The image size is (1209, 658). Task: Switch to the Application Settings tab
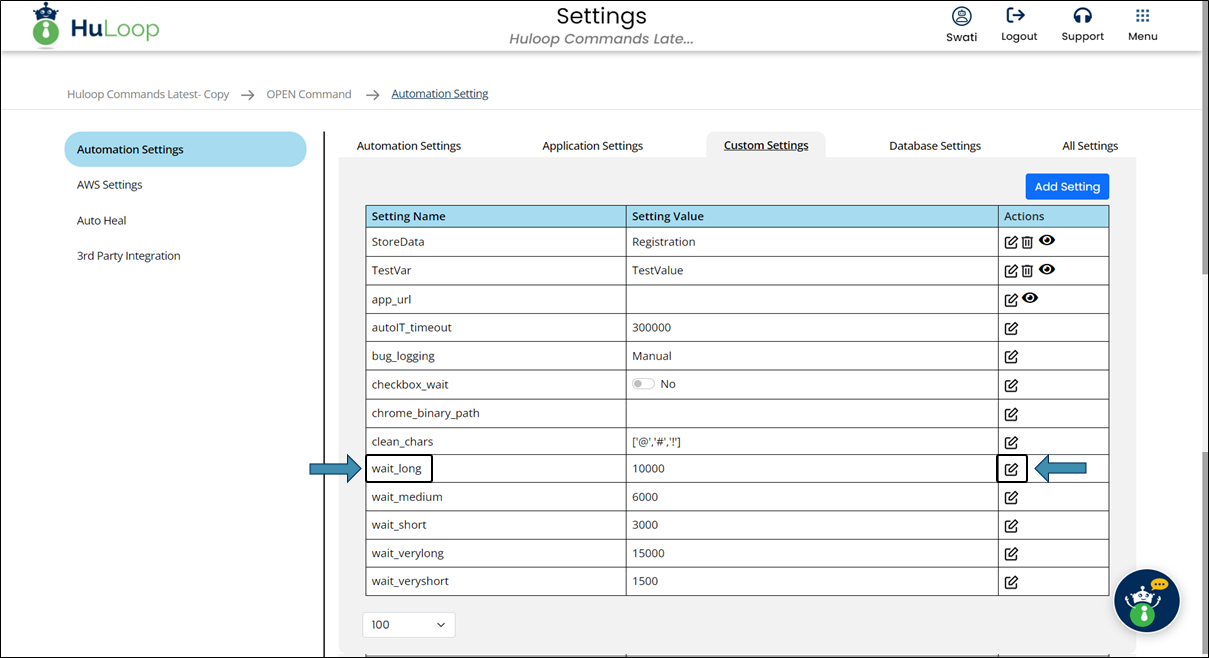593,146
